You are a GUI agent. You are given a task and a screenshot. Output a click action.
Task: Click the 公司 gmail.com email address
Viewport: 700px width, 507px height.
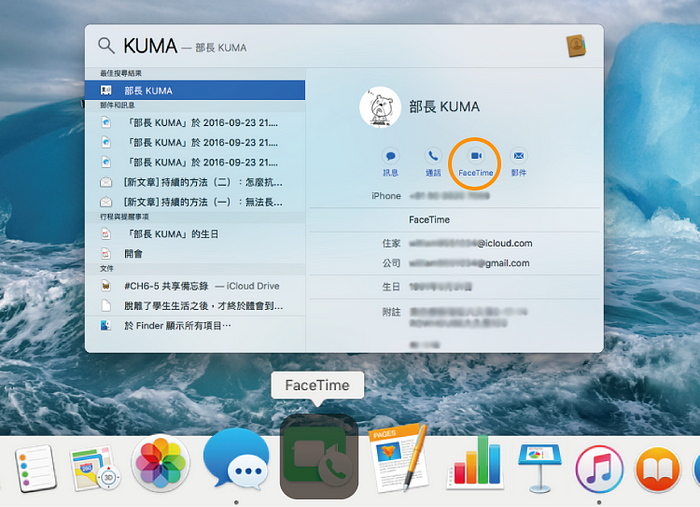(469, 263)
